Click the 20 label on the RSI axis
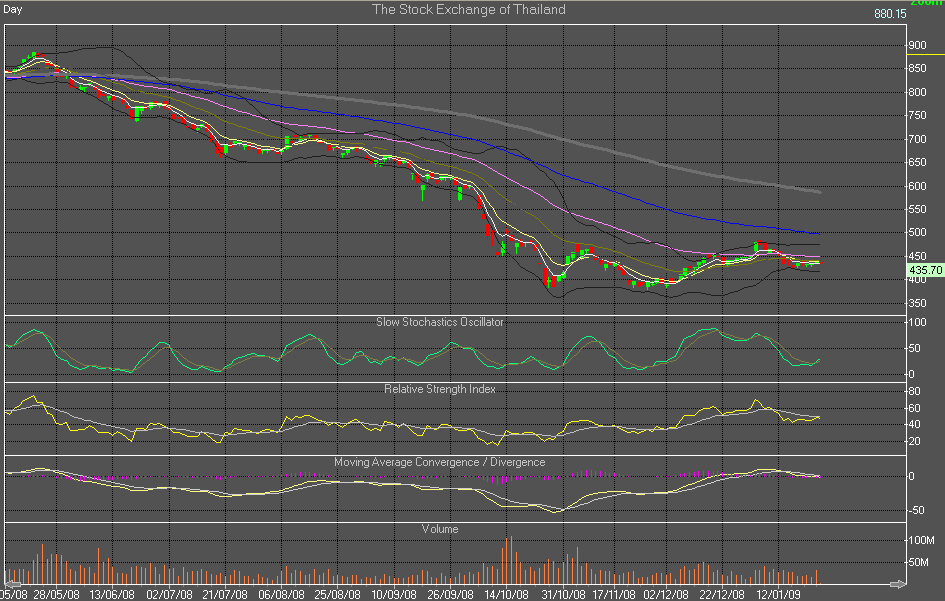 tap(914, 441)
